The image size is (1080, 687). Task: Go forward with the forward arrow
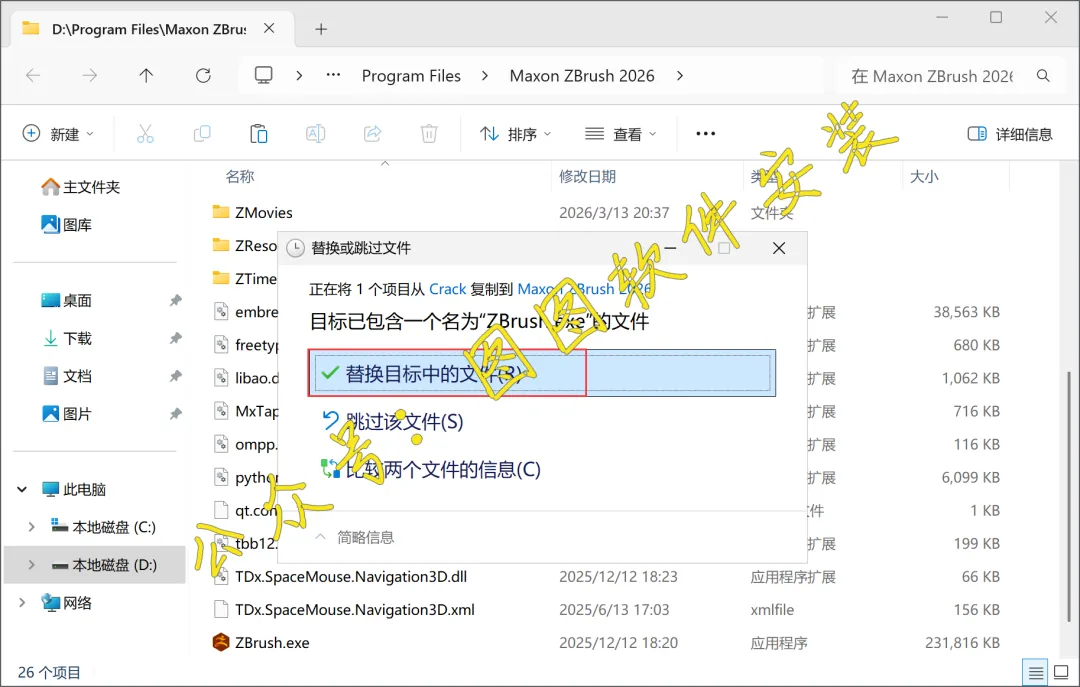pos(90,76)
